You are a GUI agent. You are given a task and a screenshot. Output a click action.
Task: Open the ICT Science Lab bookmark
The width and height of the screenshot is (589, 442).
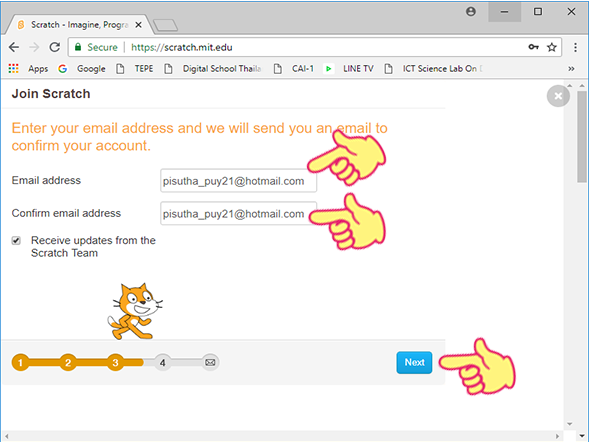[433, 68]
